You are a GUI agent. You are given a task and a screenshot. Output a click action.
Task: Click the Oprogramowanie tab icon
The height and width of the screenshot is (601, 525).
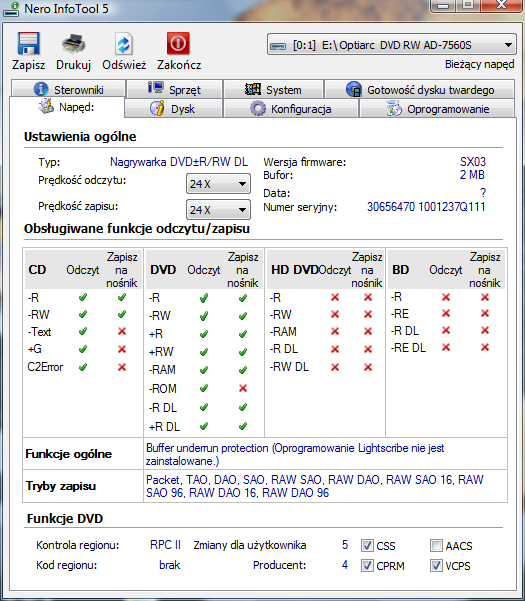[x=394, y=108]
